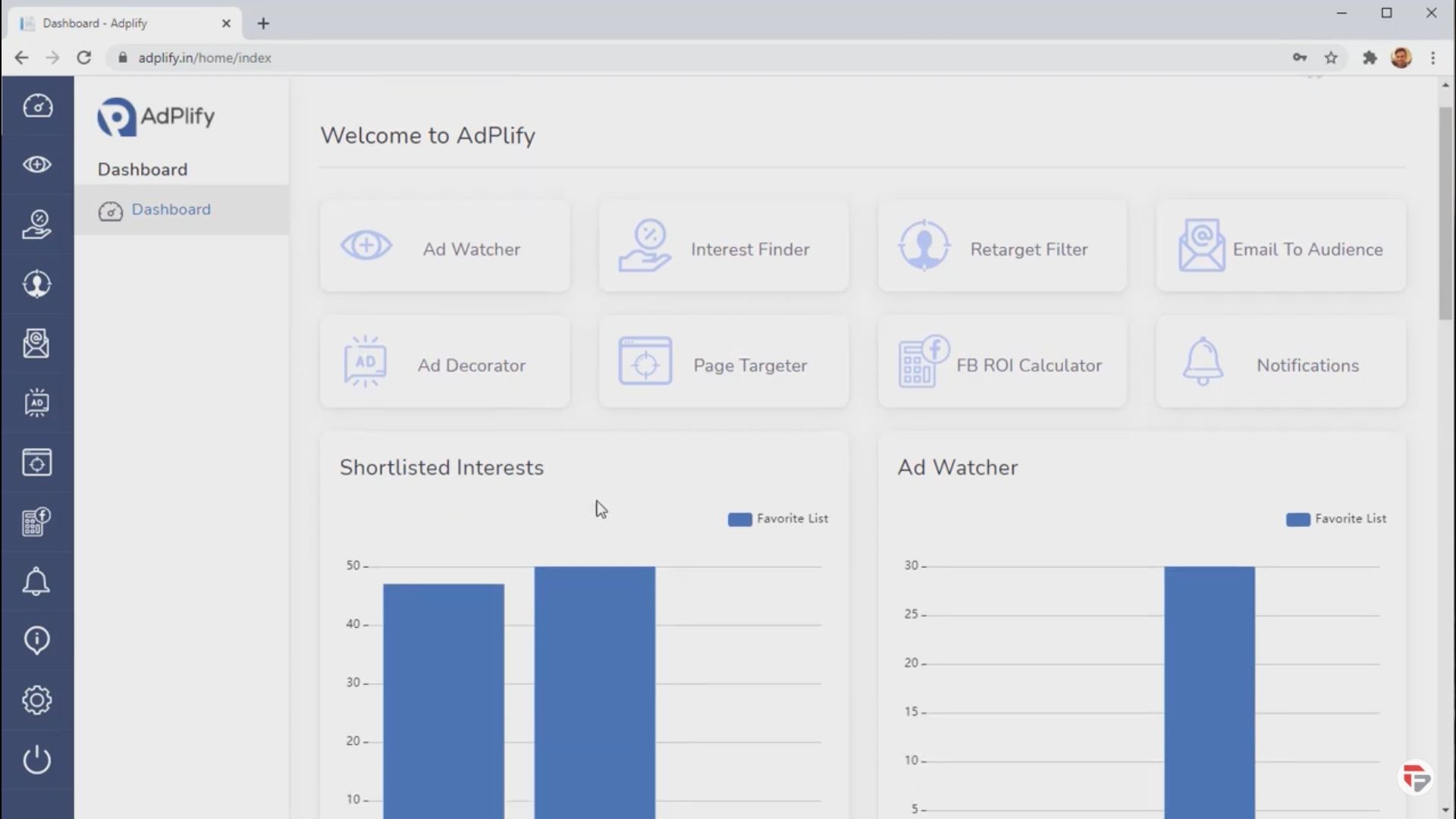Click the power logout icon
Image resolution: width=1456 pixels, height=819 pixels.
pyautogui.click(x=36, y=759)
